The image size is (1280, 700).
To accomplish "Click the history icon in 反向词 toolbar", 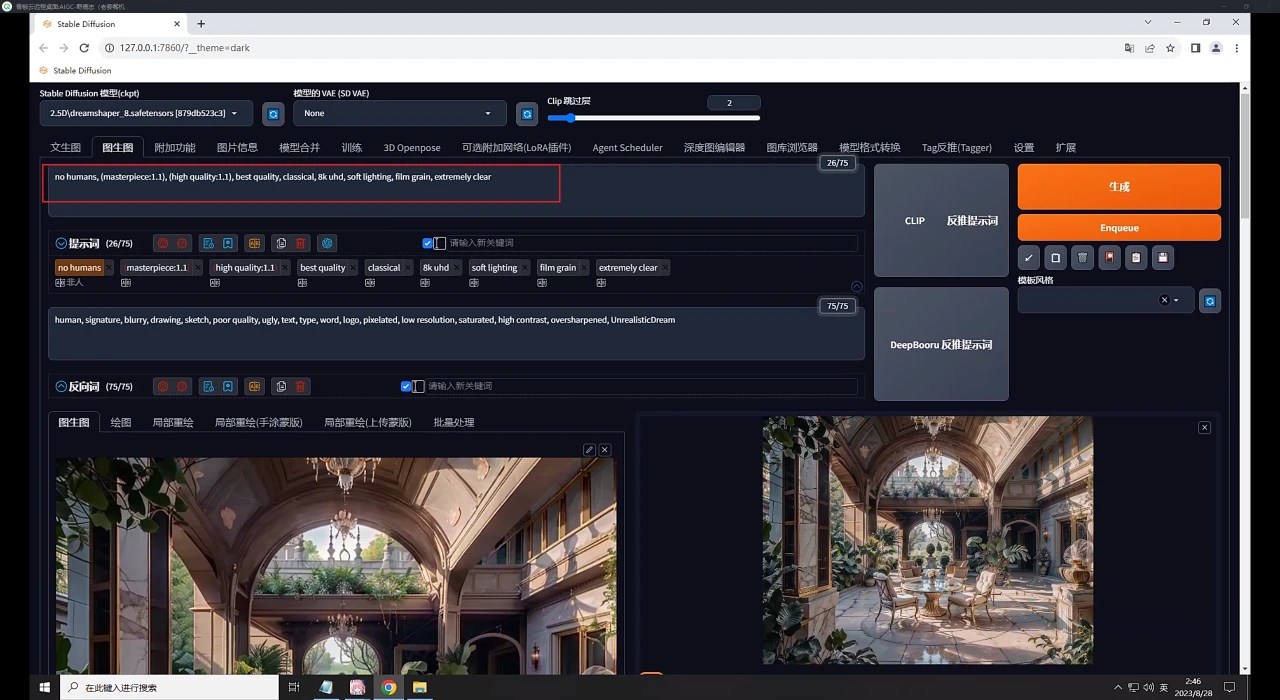I will (208, 386).
